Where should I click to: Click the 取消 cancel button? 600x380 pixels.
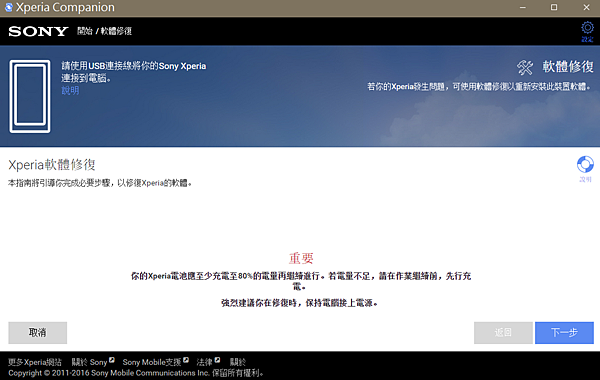38,333
